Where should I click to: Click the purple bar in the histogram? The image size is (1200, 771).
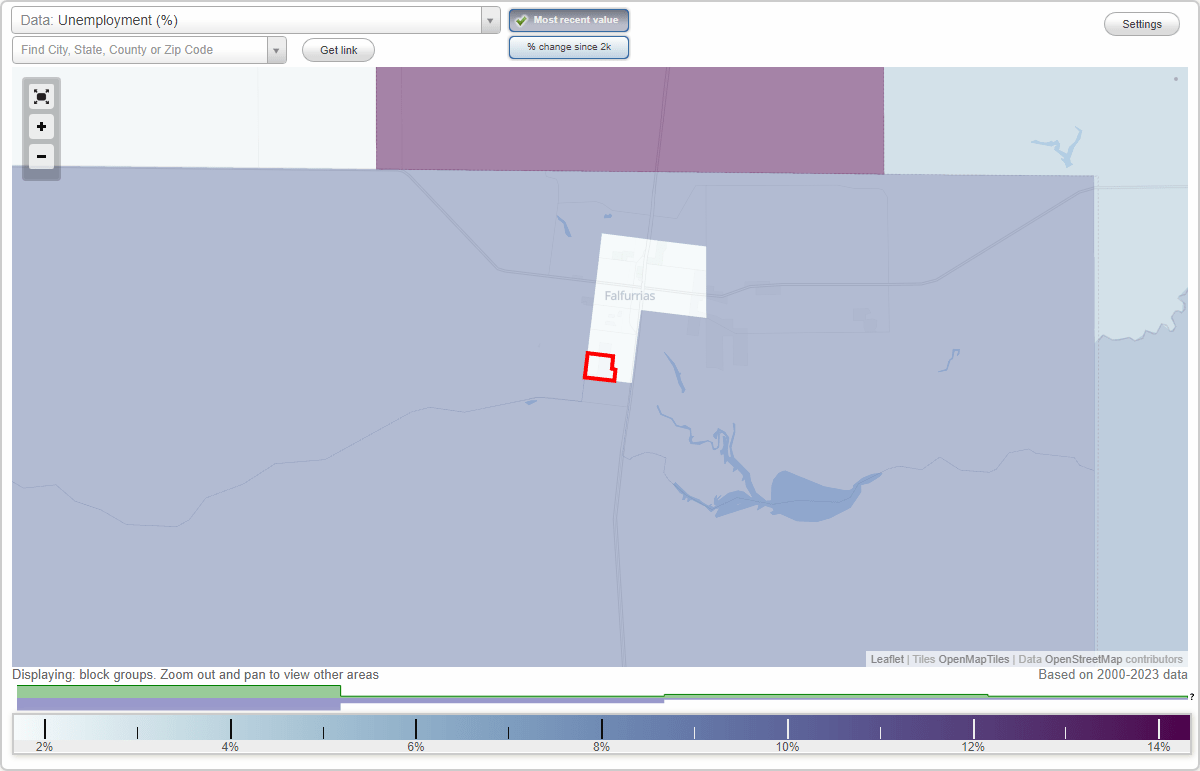(x=179, y=704)
